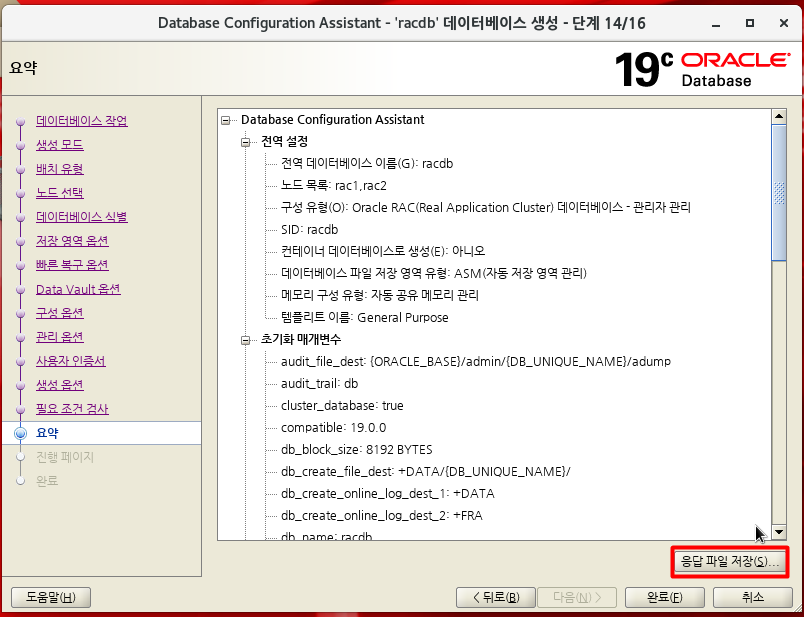The width and height of the screenshot is (804, 617).
Task: Select the compatible: 19.0.0 row
Action: click(334, 428)
